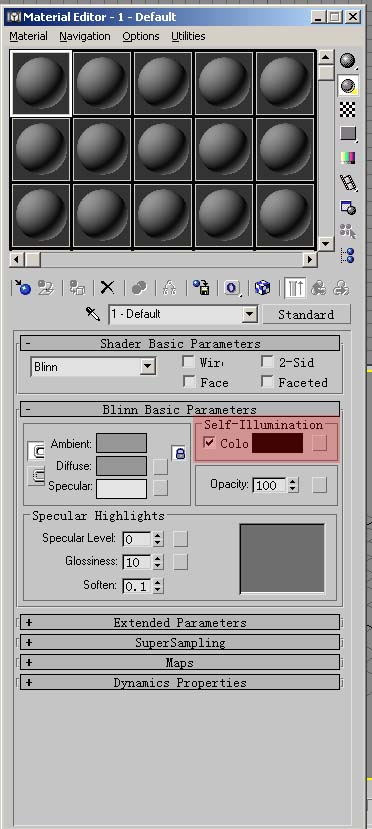Toggle the checkered Background icon

click(348, 110)
